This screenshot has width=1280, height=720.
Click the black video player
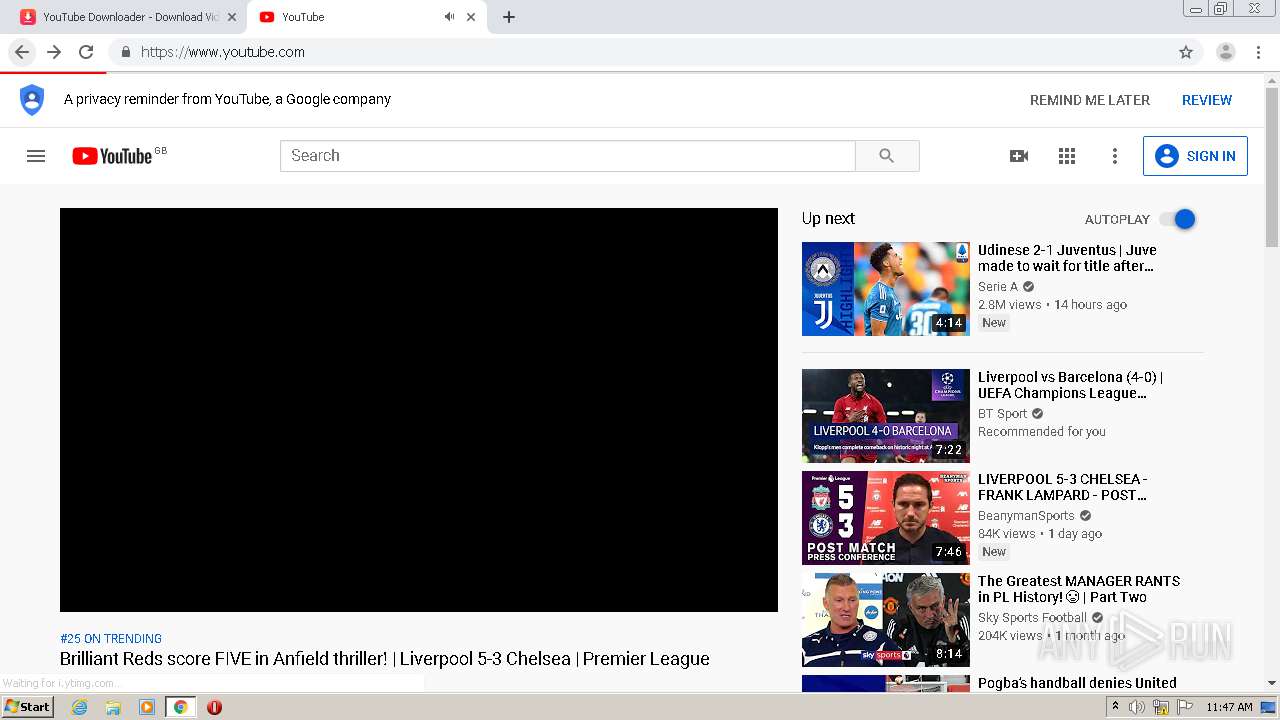(x=419, y=410)
